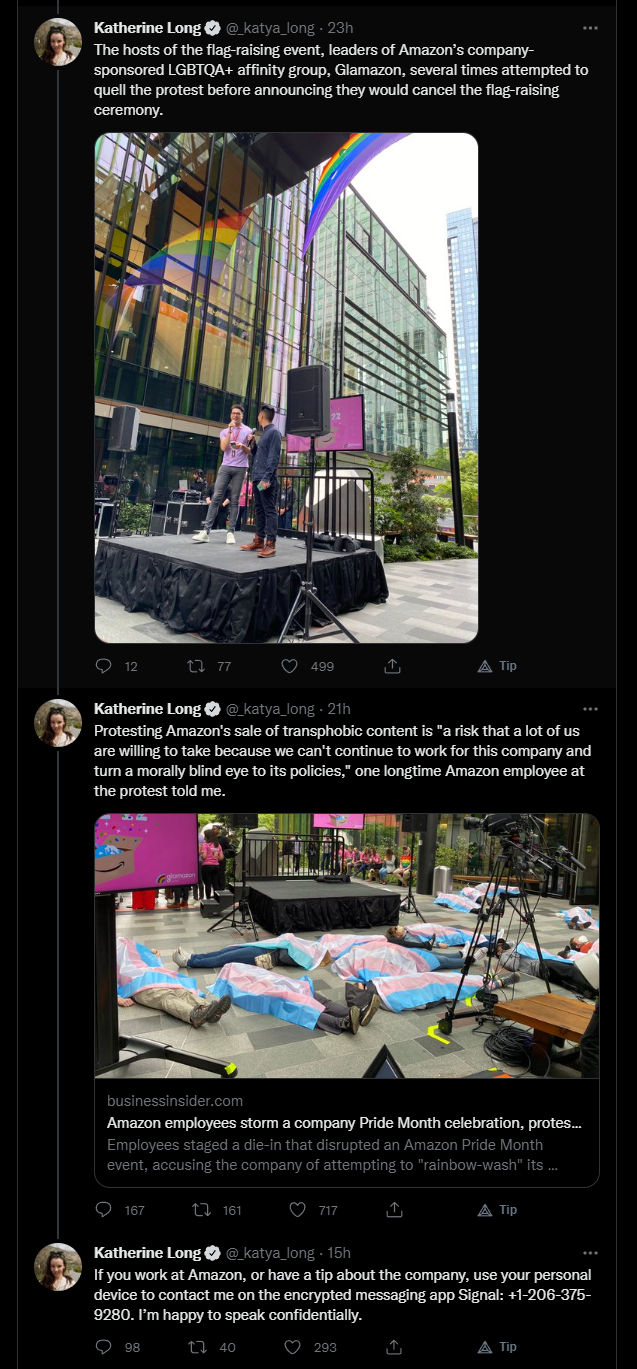Tip the author on the first tweet
637x1369 pixels.
point(497,666)
